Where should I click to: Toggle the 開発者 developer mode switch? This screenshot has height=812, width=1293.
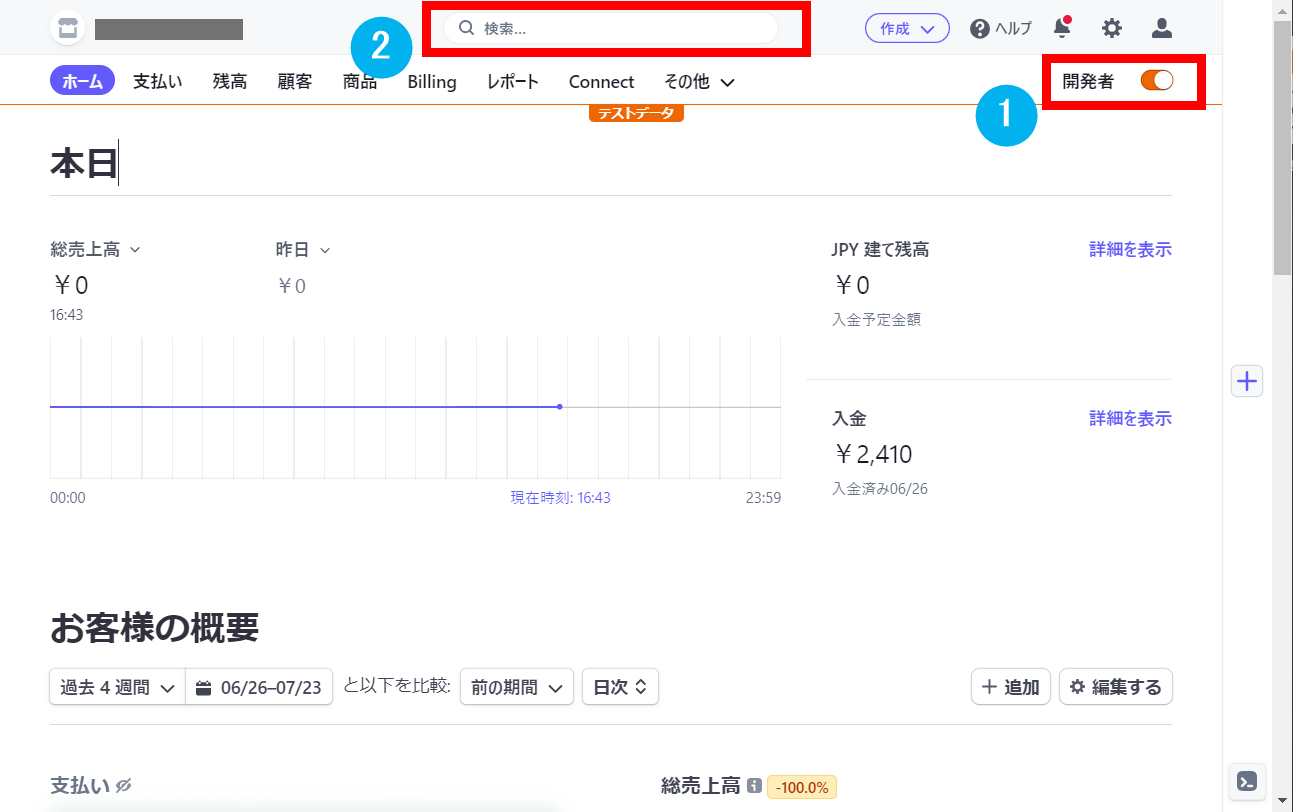1157,81
